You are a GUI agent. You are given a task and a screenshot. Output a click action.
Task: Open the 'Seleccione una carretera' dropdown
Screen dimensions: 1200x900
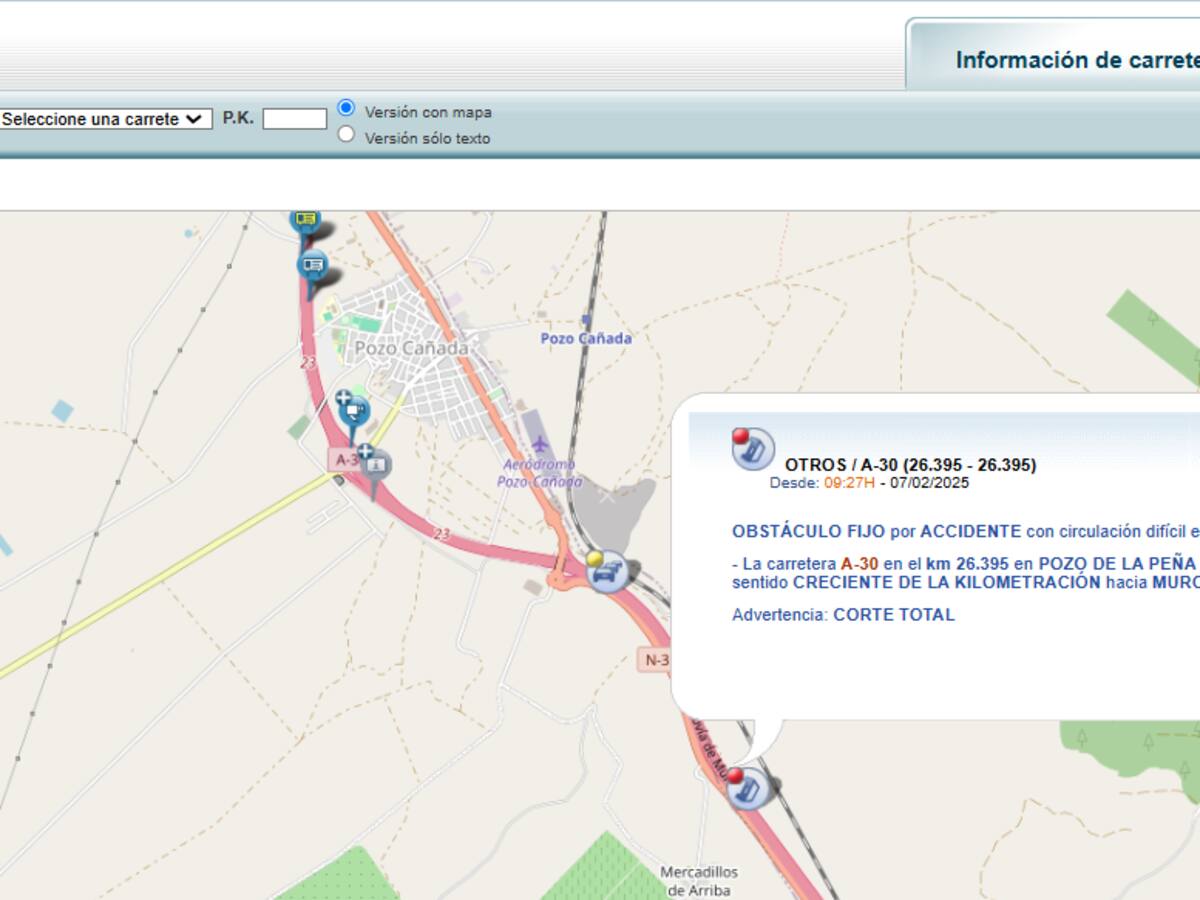coord(105,119)
